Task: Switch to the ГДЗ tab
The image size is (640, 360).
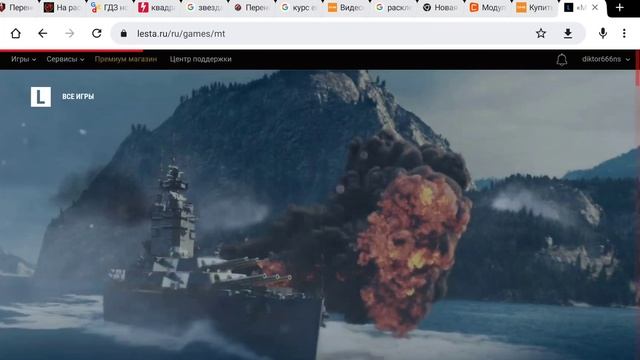Action: coord(109,7)
